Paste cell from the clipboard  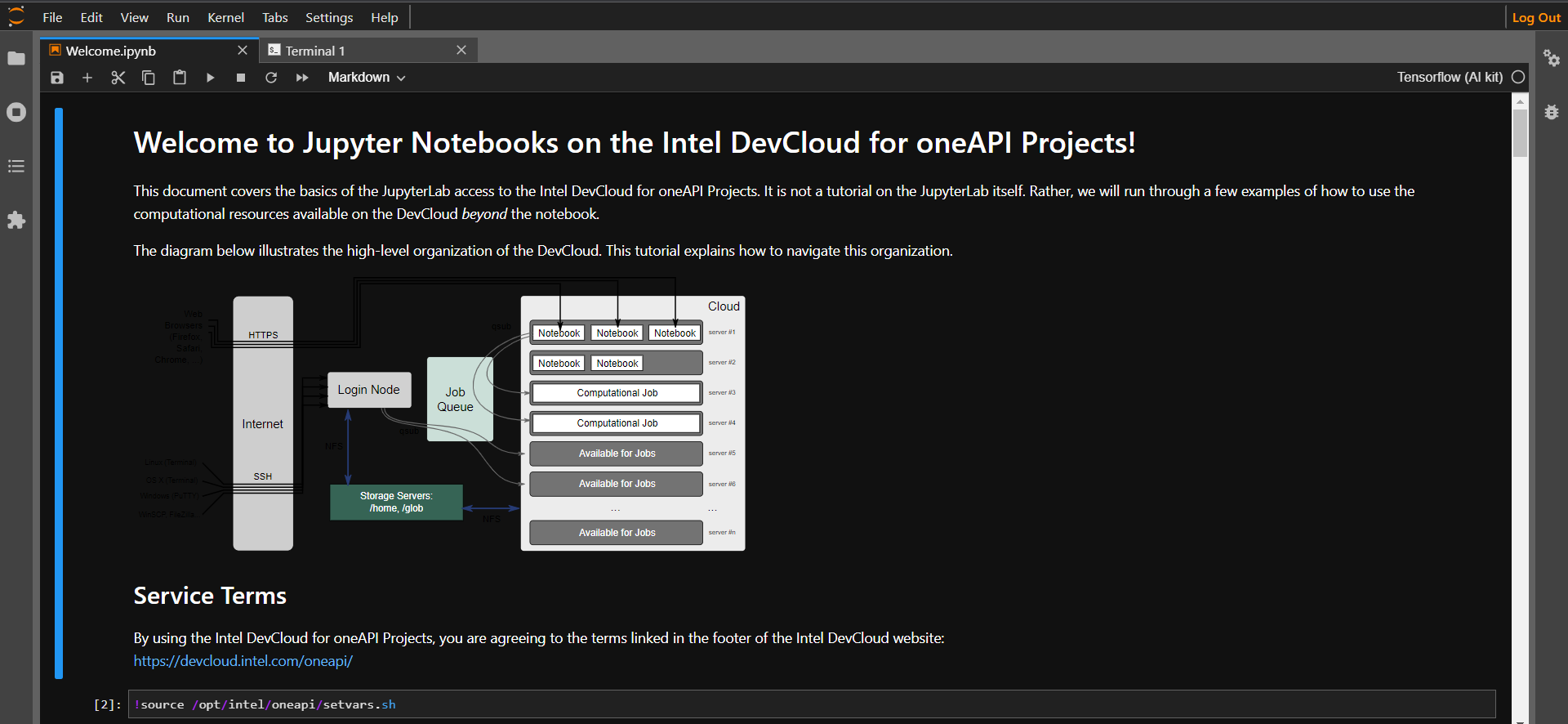[180, 78]
